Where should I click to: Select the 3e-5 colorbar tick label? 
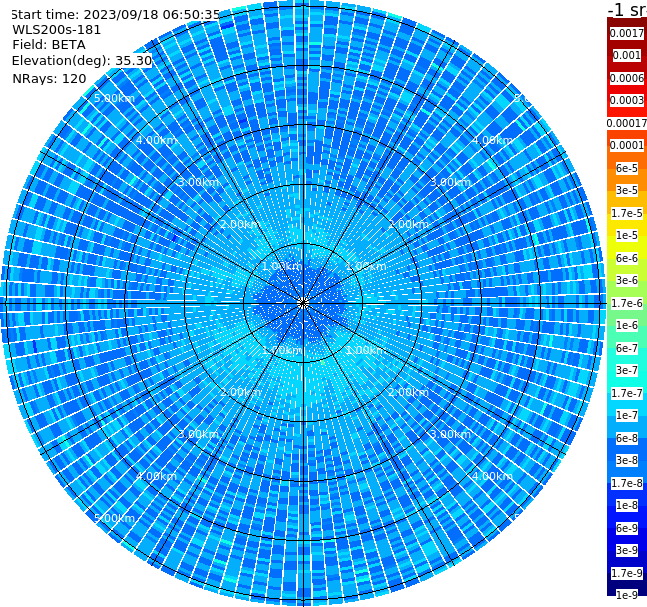[x=627, y=190]
